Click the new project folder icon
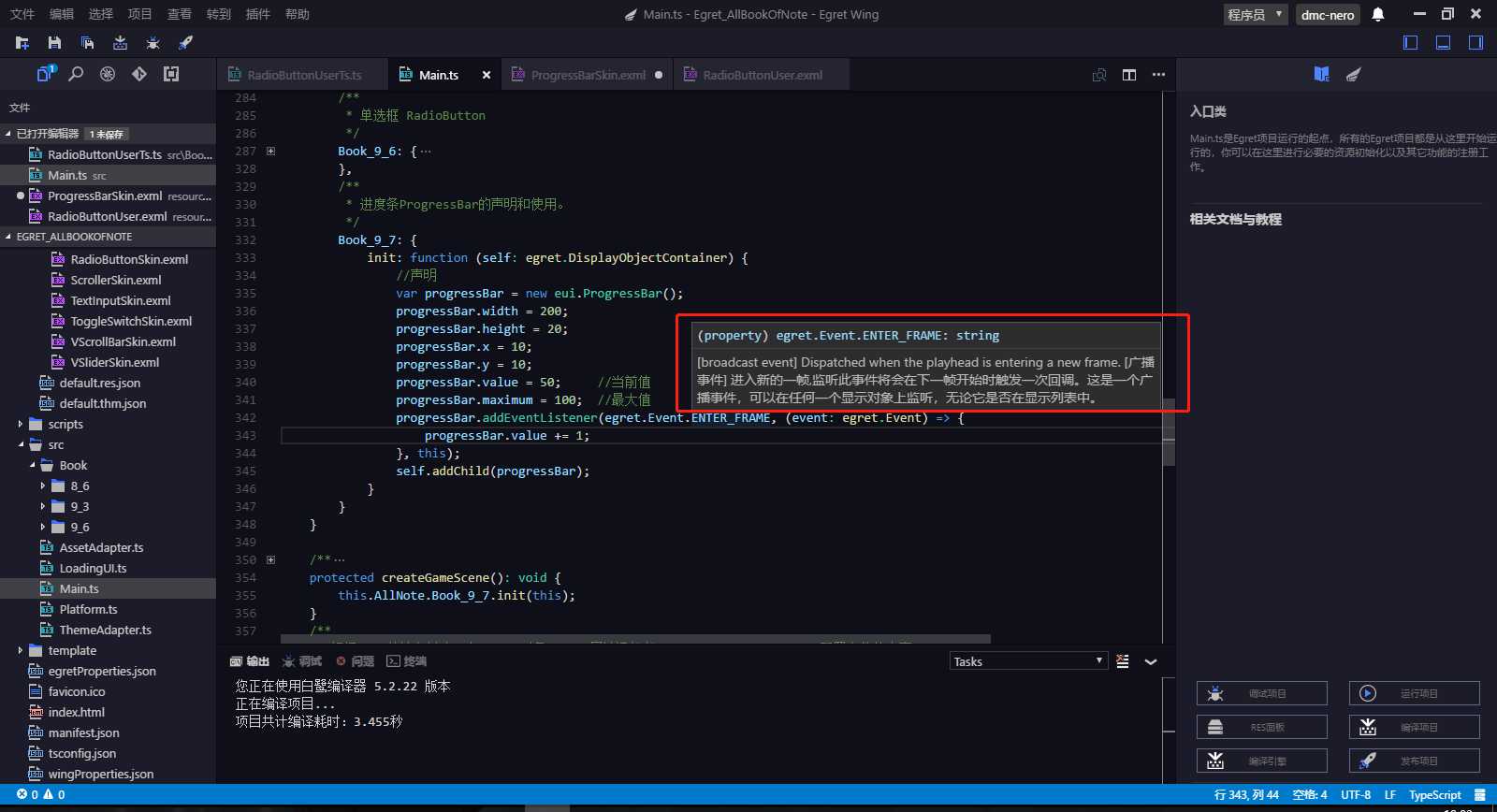 (22, 43)
